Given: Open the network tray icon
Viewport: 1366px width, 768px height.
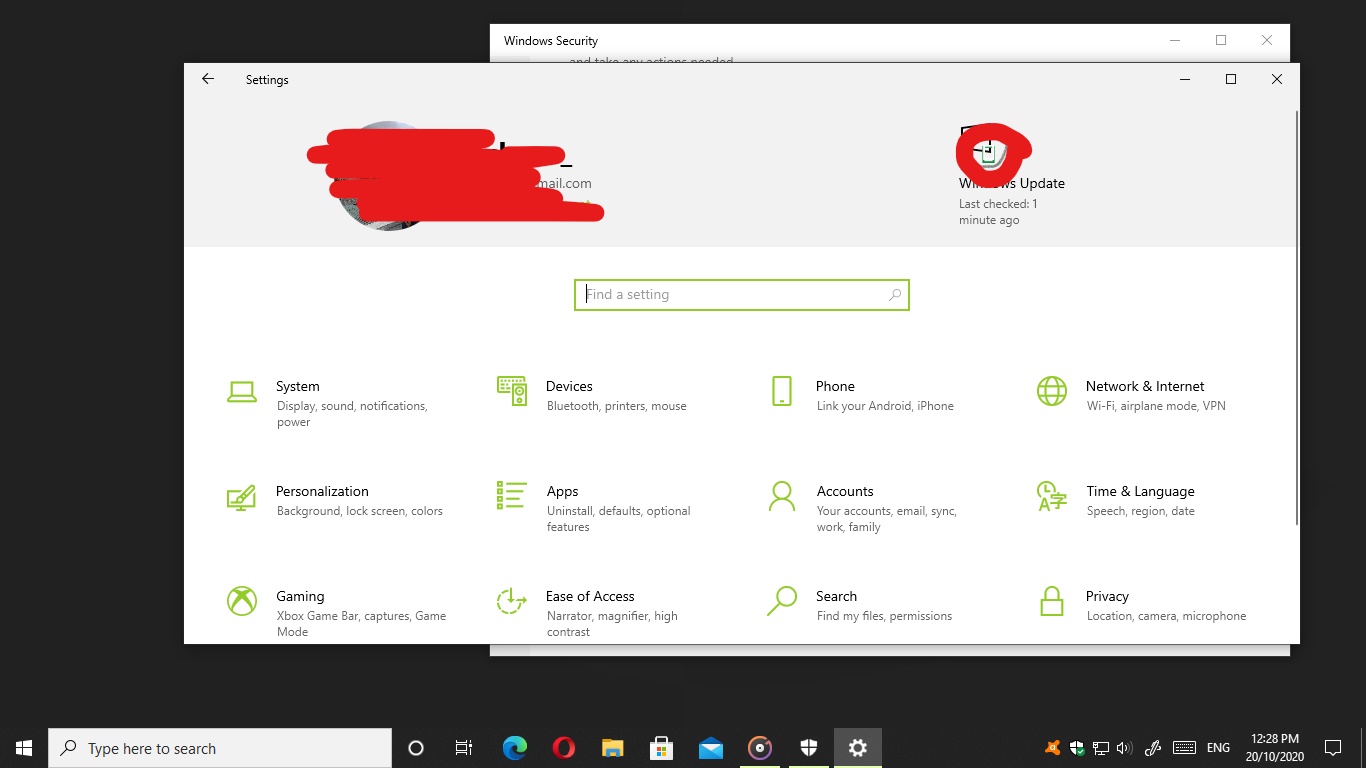Looking at the screenshot, I should tap(1101, 748).
